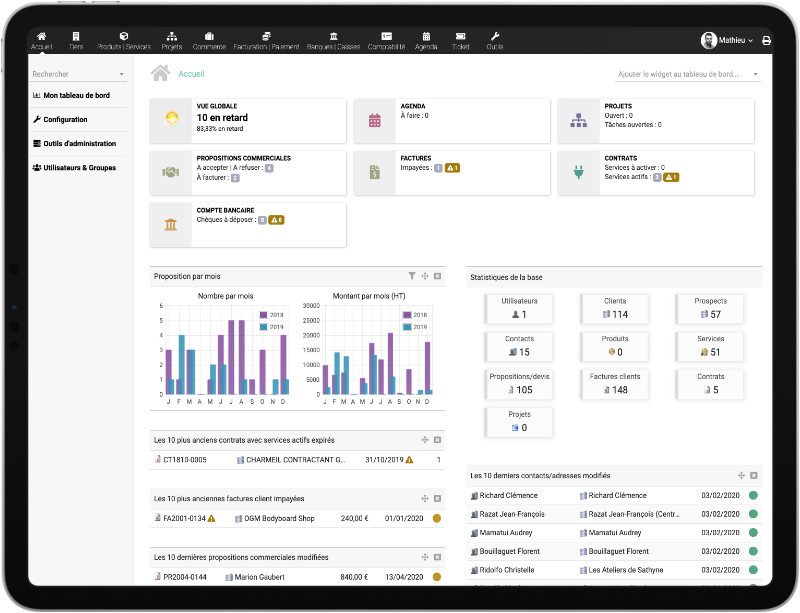Click the Accueil breadcrumb link
The height and width of the screenshot is (613, 800).
pos(191,74)
